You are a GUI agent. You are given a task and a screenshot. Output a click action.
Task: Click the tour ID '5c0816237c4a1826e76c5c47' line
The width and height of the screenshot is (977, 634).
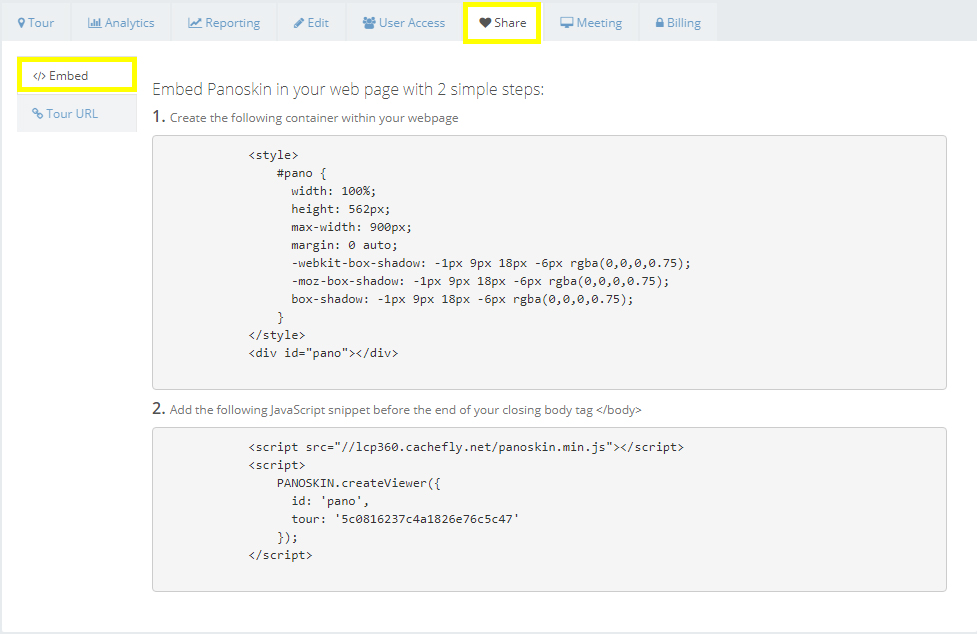[406, 519]
